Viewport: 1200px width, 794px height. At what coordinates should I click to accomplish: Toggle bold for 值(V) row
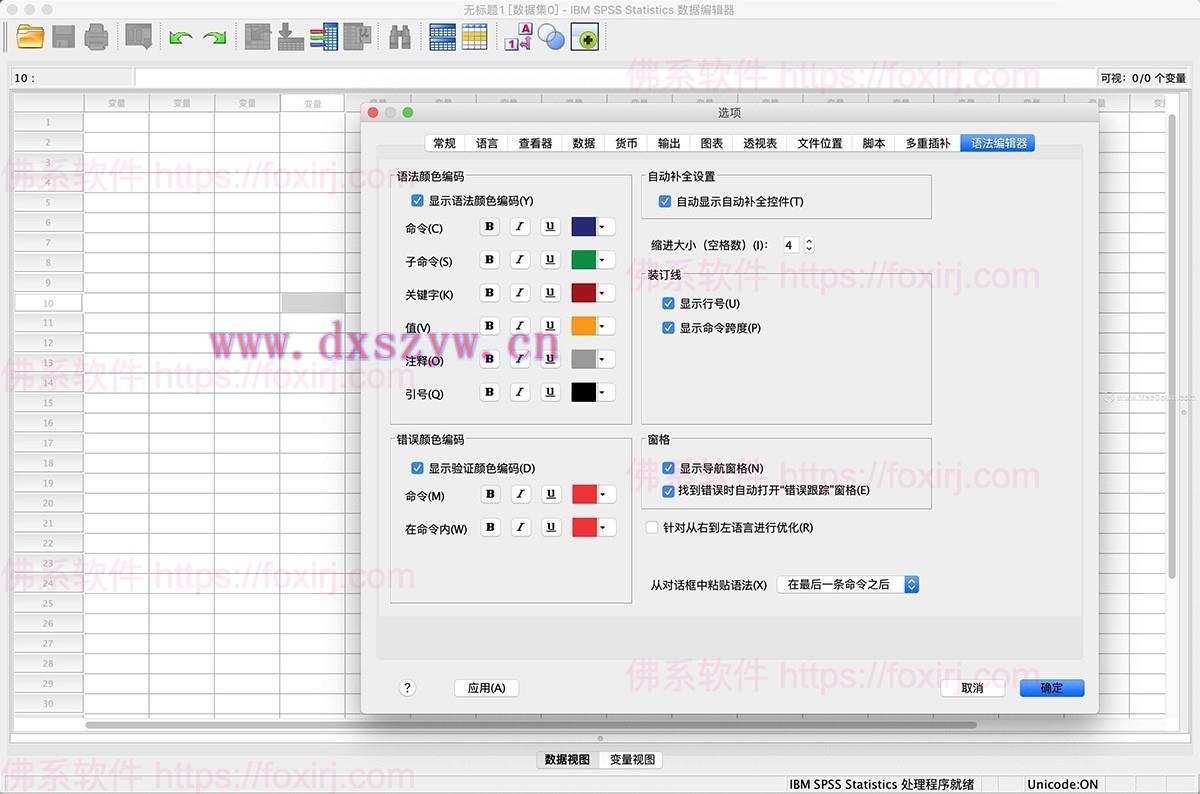click(x=489, y=326)
